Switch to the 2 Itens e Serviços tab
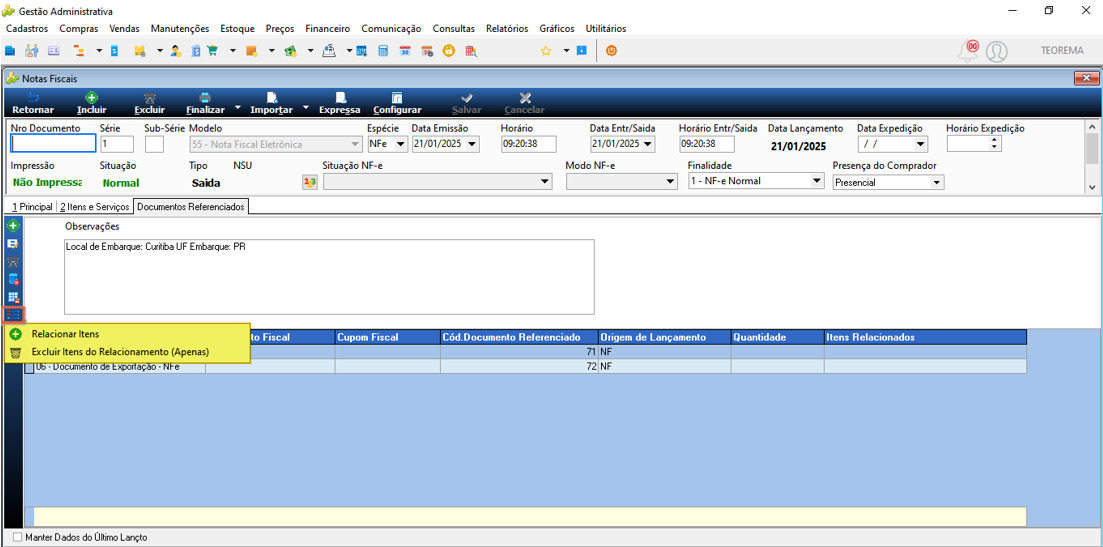 point(94,207)
